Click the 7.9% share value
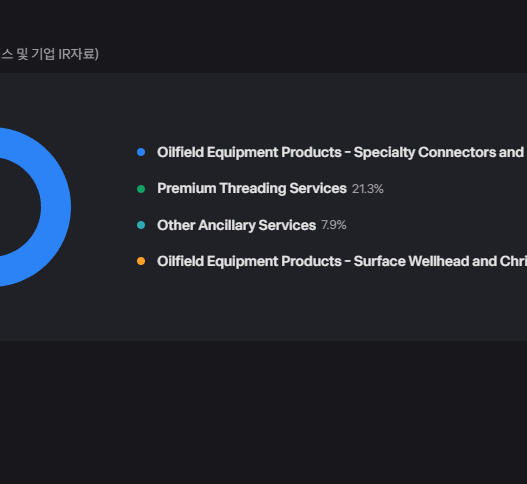This screenshot has height=484, width=527. (334, 225)
